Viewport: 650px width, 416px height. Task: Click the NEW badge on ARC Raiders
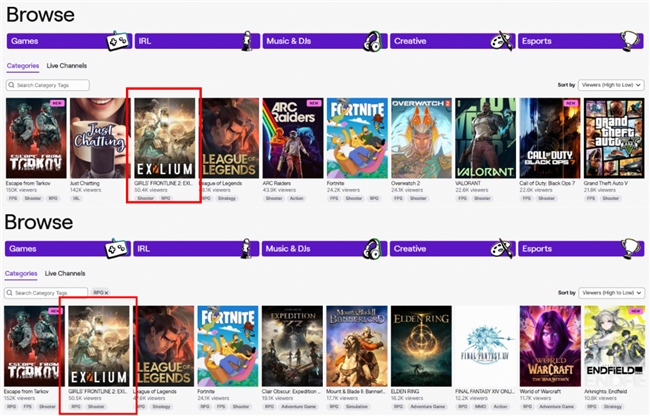point(313,103)
